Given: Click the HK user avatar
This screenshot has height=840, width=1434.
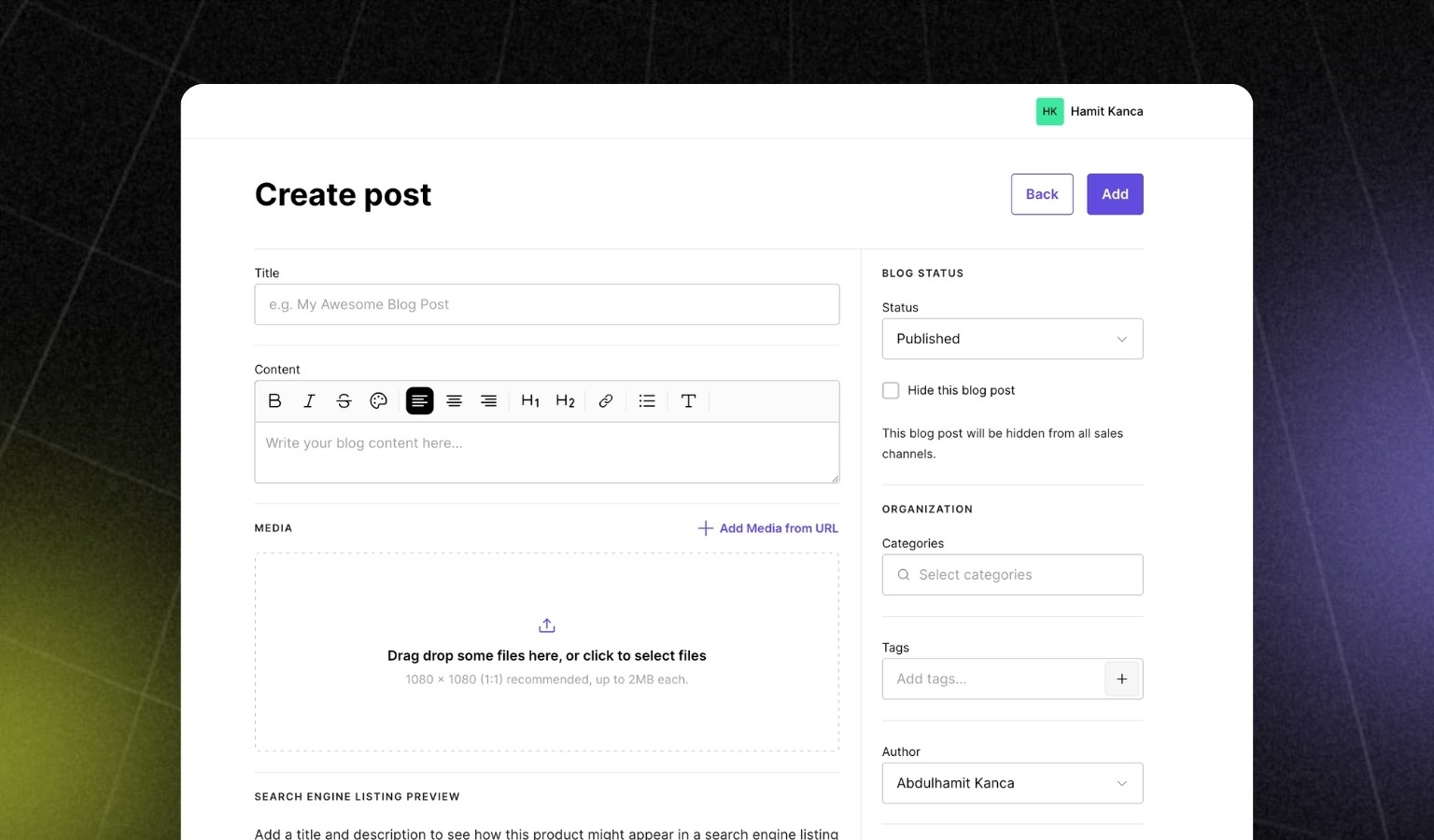Looking at the screenshot, I should coord(1050,111).
